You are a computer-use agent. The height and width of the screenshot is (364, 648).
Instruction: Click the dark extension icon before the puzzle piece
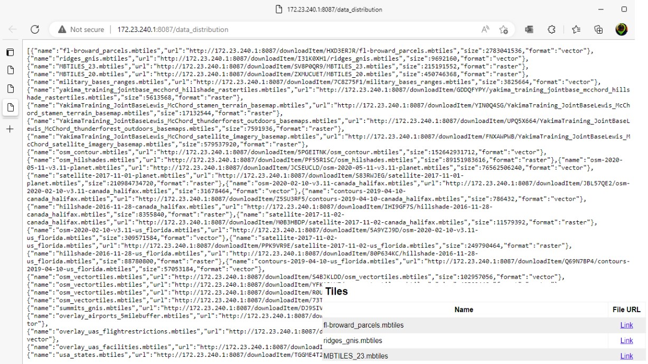point(529,29)
